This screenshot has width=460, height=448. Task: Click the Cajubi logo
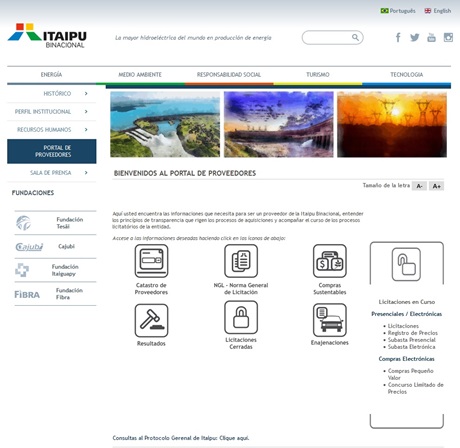29,247
